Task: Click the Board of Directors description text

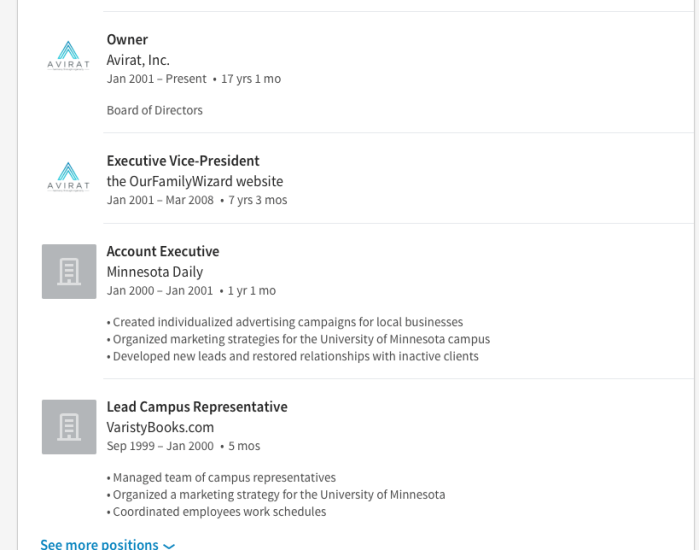Action: pyautogui.click(x=155, y=110)
